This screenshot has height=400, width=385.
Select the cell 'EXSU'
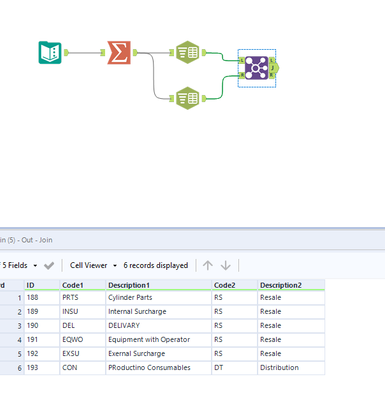83,353
